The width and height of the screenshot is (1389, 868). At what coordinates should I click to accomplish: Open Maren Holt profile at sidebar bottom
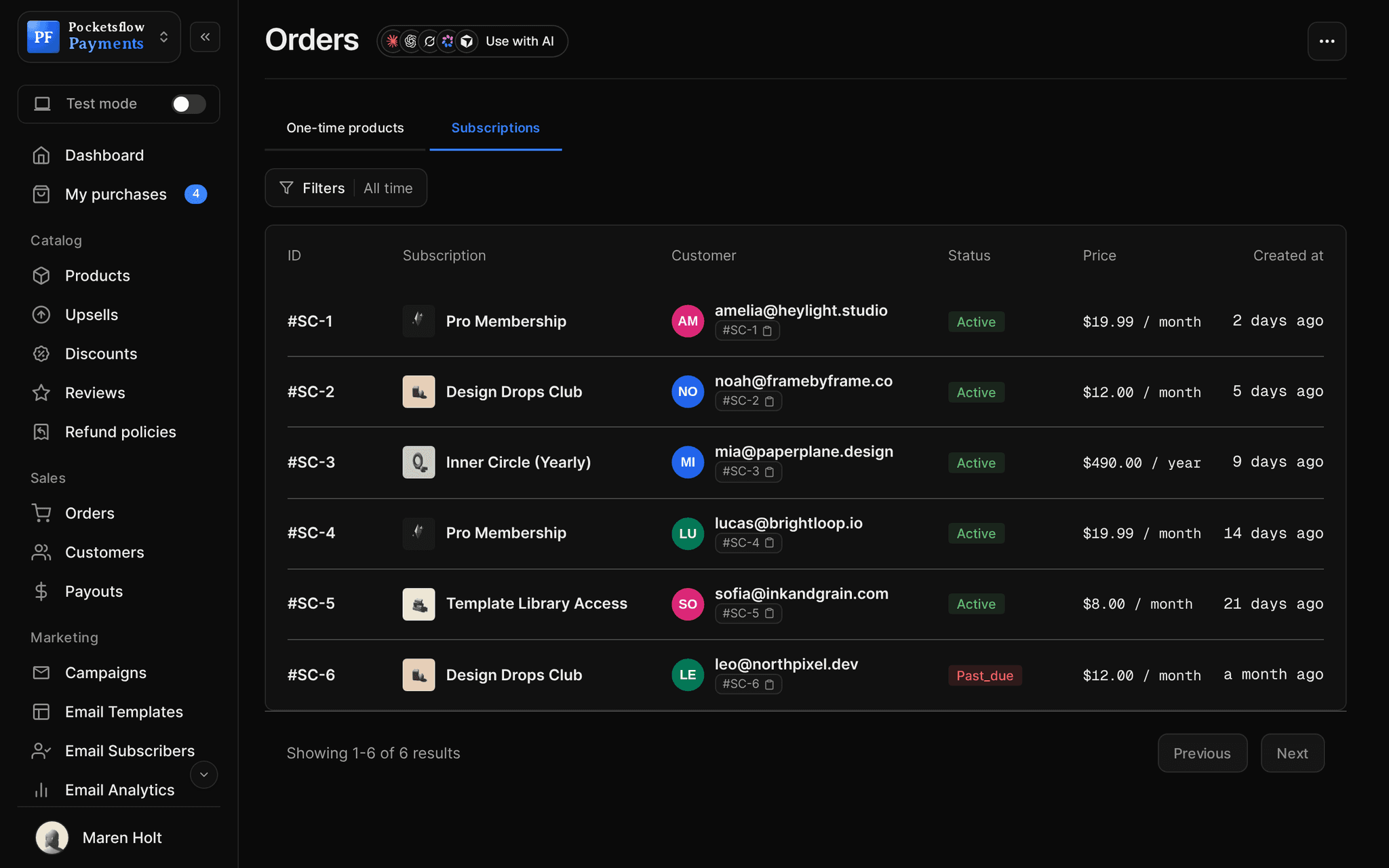[x=119, y=838]
